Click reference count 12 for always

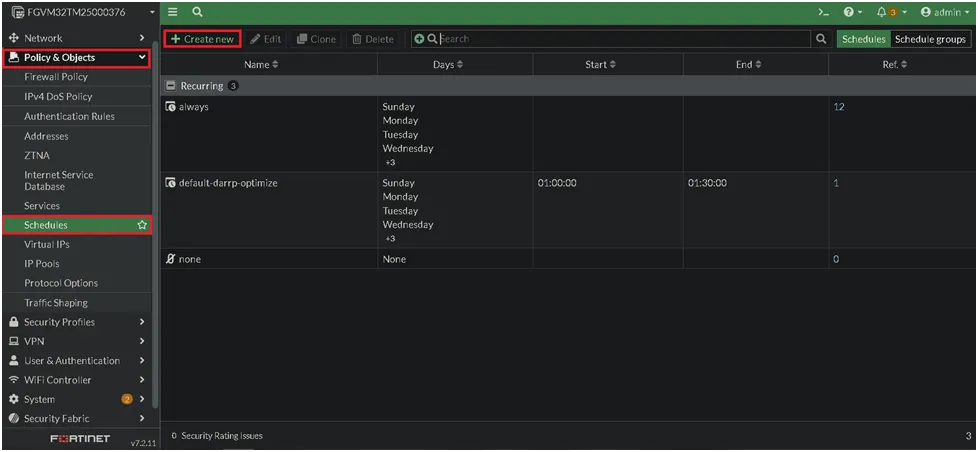point(839,107)
